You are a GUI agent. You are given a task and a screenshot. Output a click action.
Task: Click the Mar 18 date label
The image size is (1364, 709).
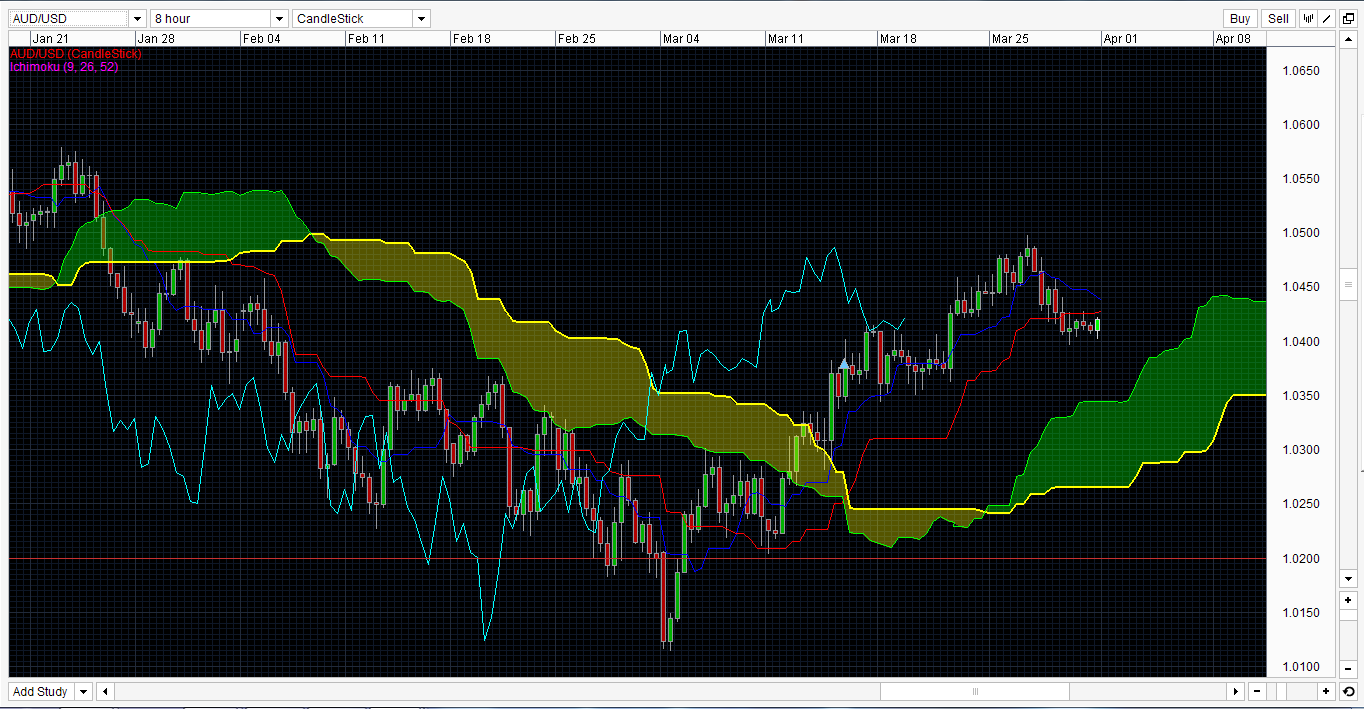898,38
